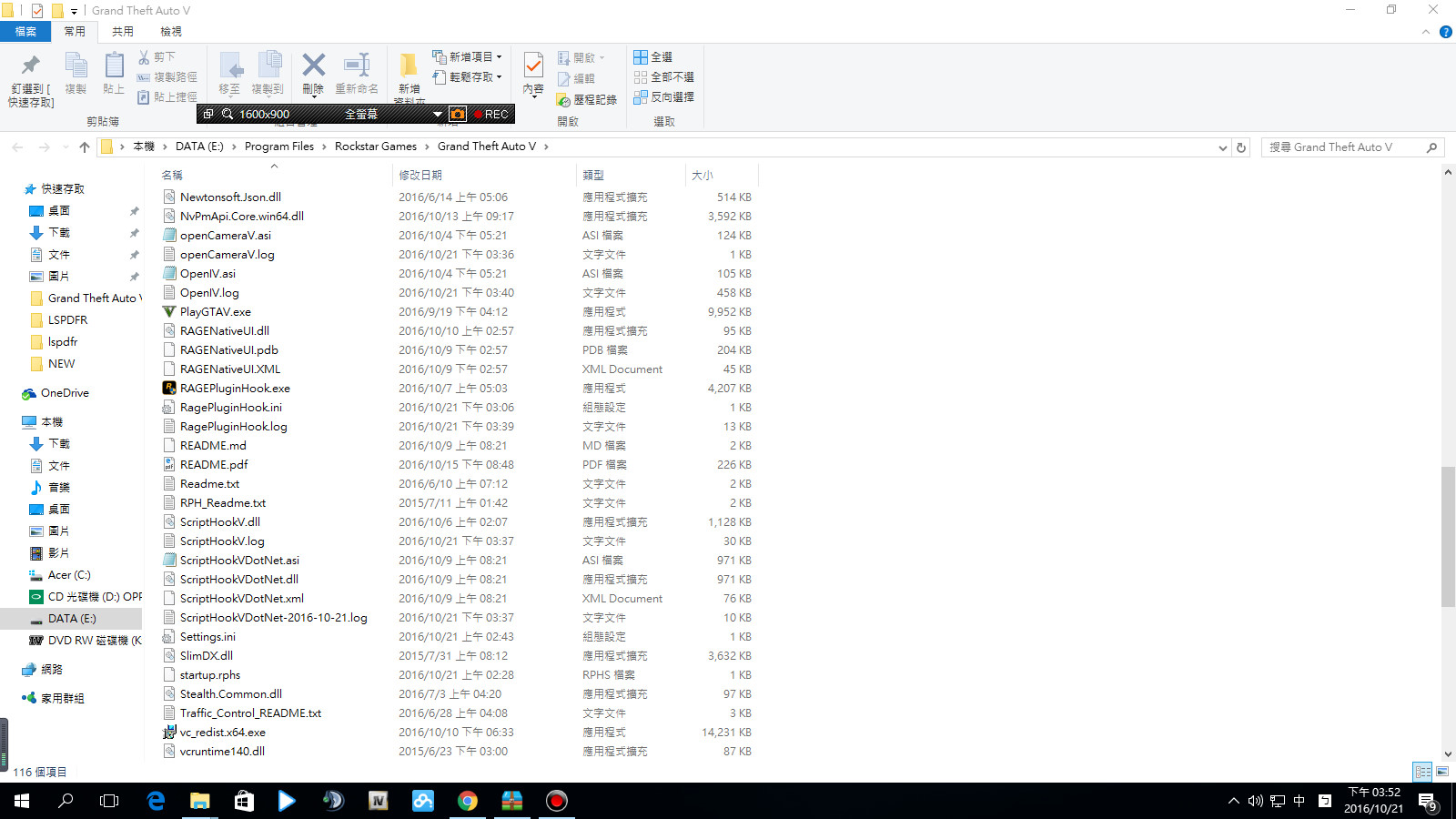
Task: Switch to the 檢視 View tab
Action: point(171,32)
